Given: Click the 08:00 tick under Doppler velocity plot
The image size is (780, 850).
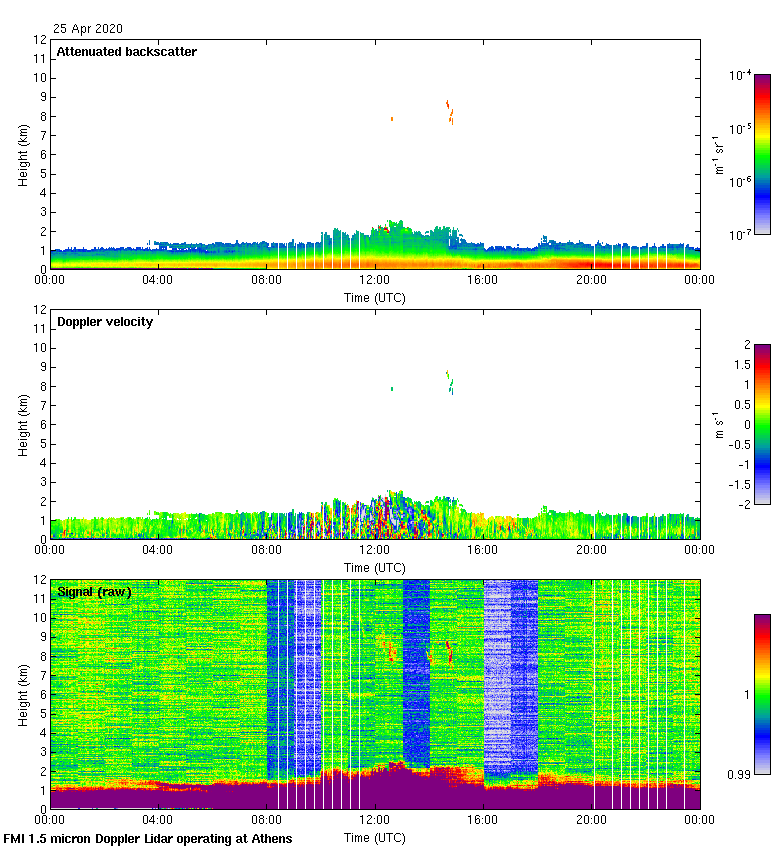Looking at the screenshot, I should coord(266,551).
